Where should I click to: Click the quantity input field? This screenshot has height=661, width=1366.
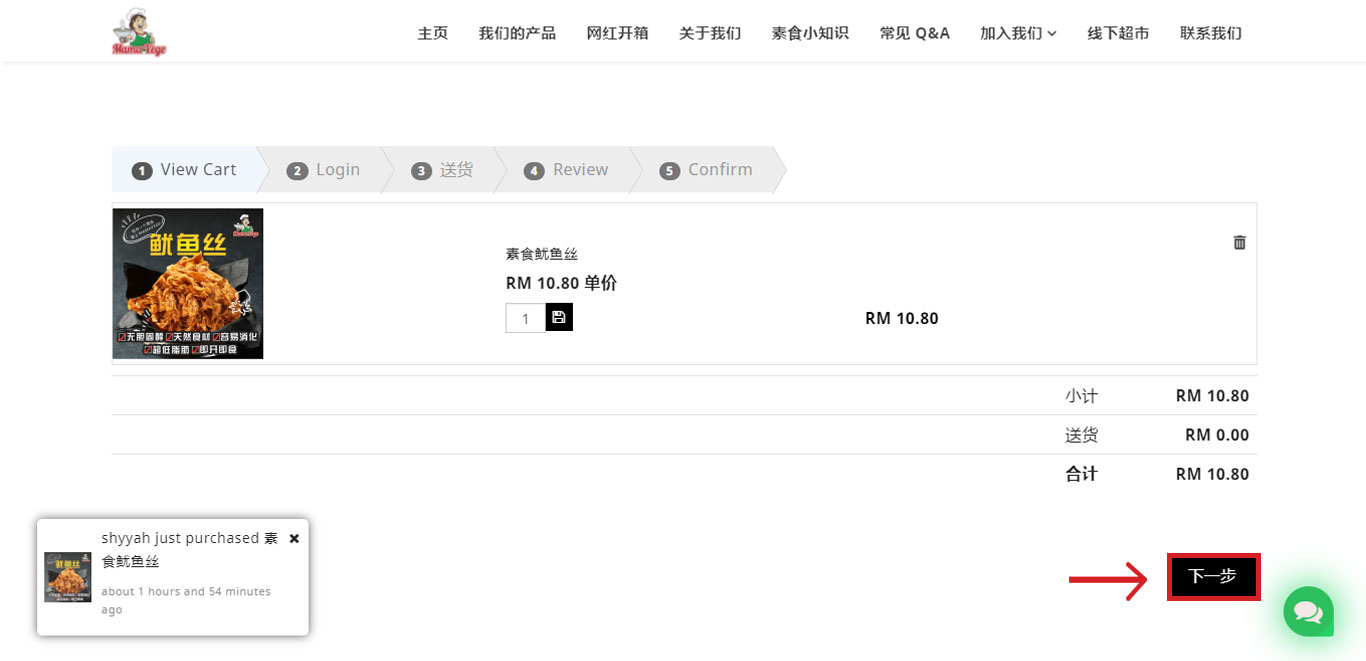[x=525, y=318]
